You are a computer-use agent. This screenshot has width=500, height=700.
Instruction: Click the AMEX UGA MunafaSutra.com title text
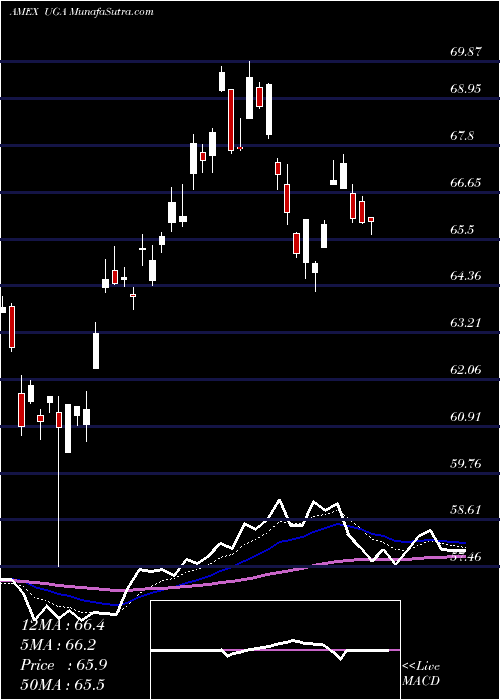point(81,12)
